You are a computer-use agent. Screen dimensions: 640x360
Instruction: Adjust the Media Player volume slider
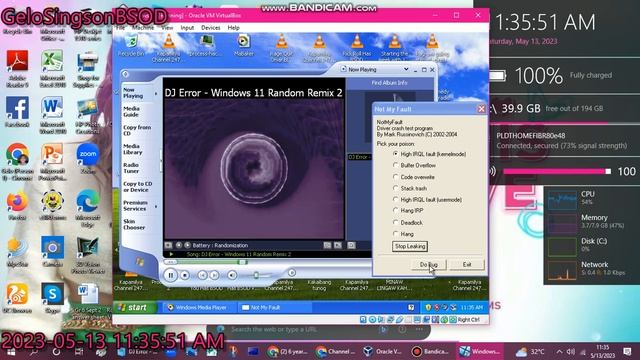256,276
